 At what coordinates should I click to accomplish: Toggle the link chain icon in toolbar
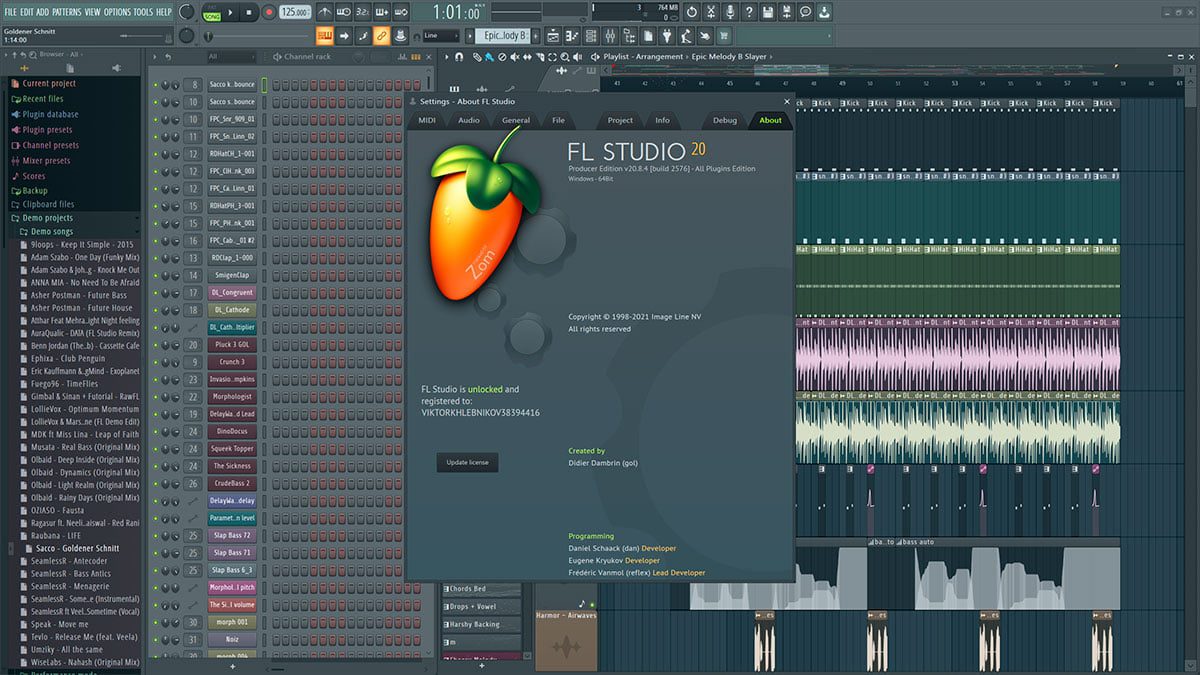click(382, 36)
